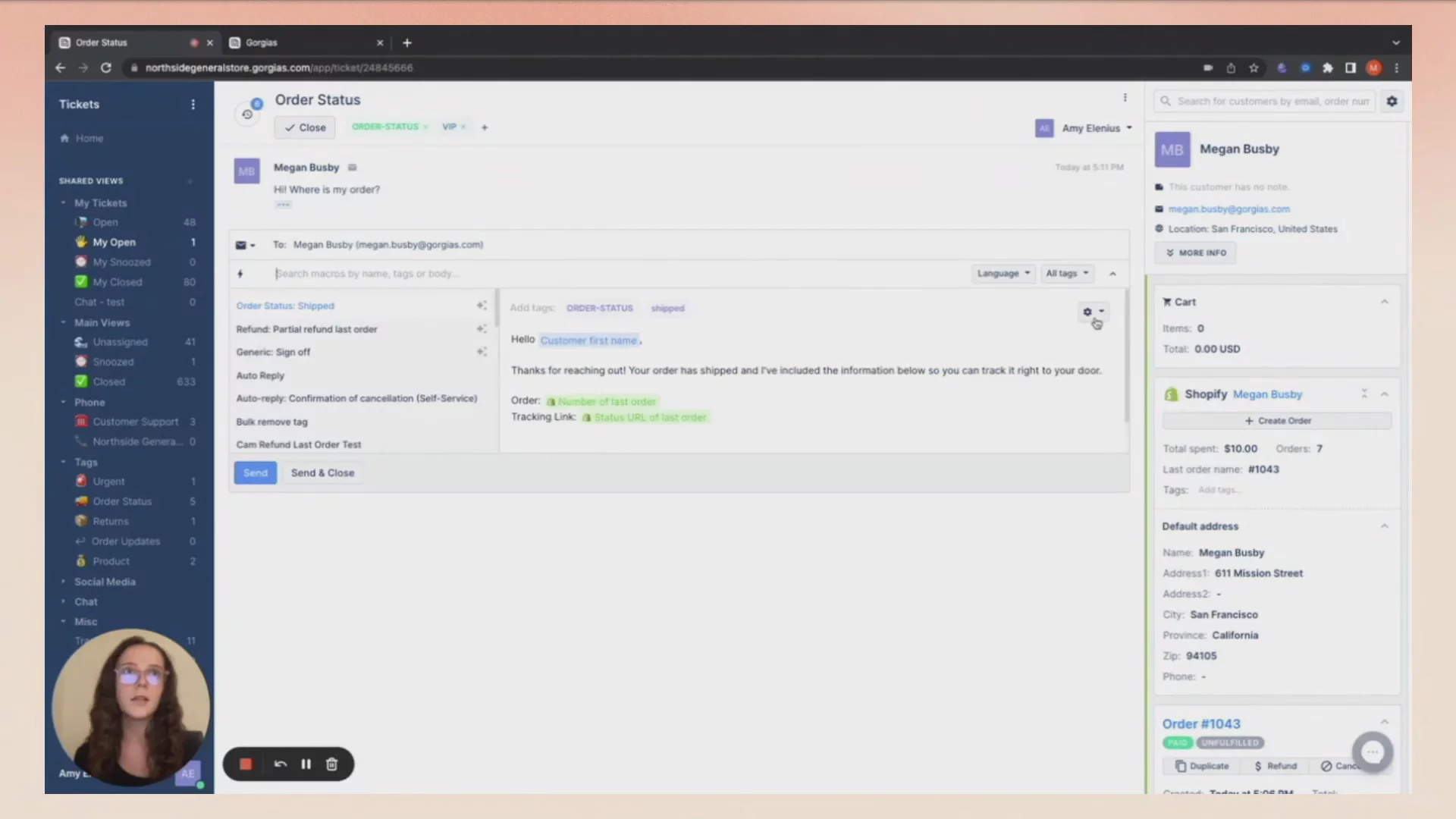Collapse the macro panel chevron
Viewport: 1456px width, 819px height.
point(1112,274)
